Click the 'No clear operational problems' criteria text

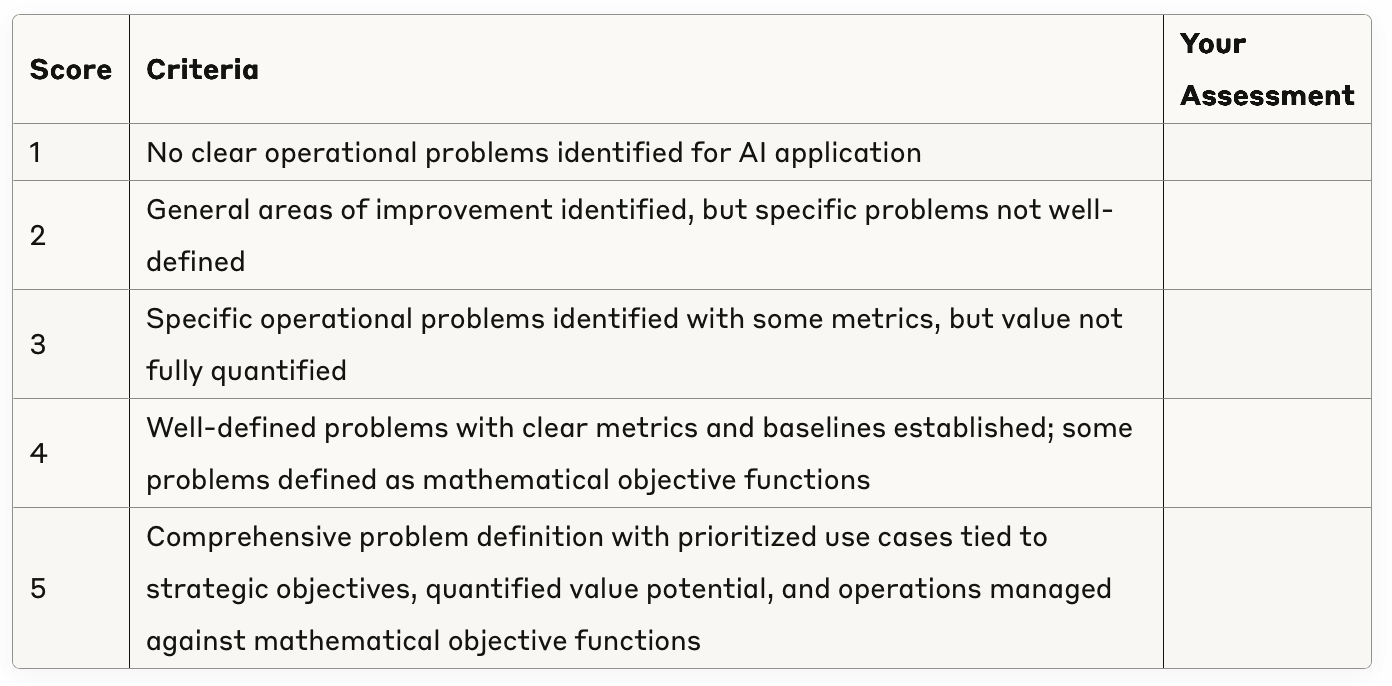click(533, 153)
